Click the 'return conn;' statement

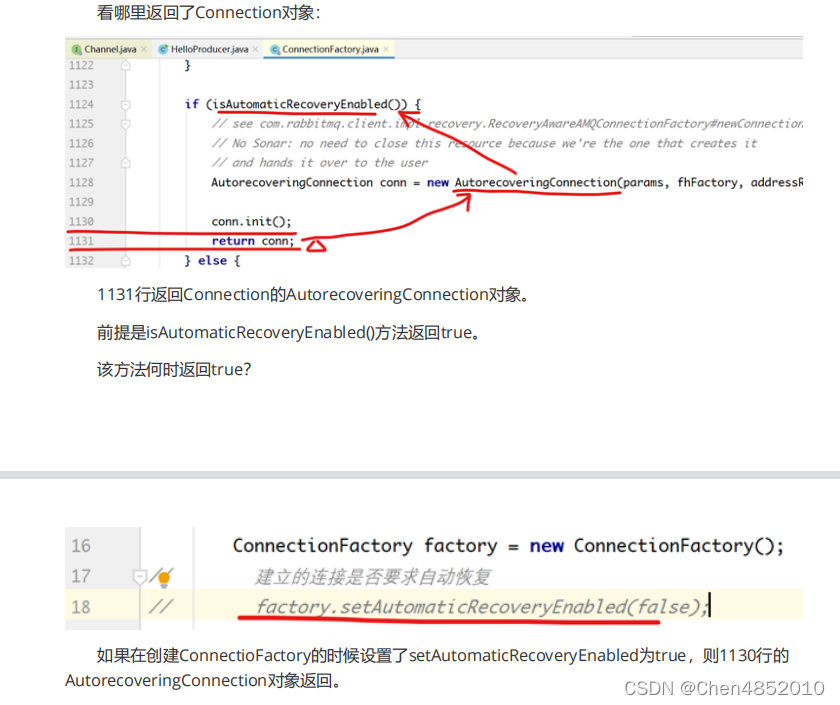253,241
